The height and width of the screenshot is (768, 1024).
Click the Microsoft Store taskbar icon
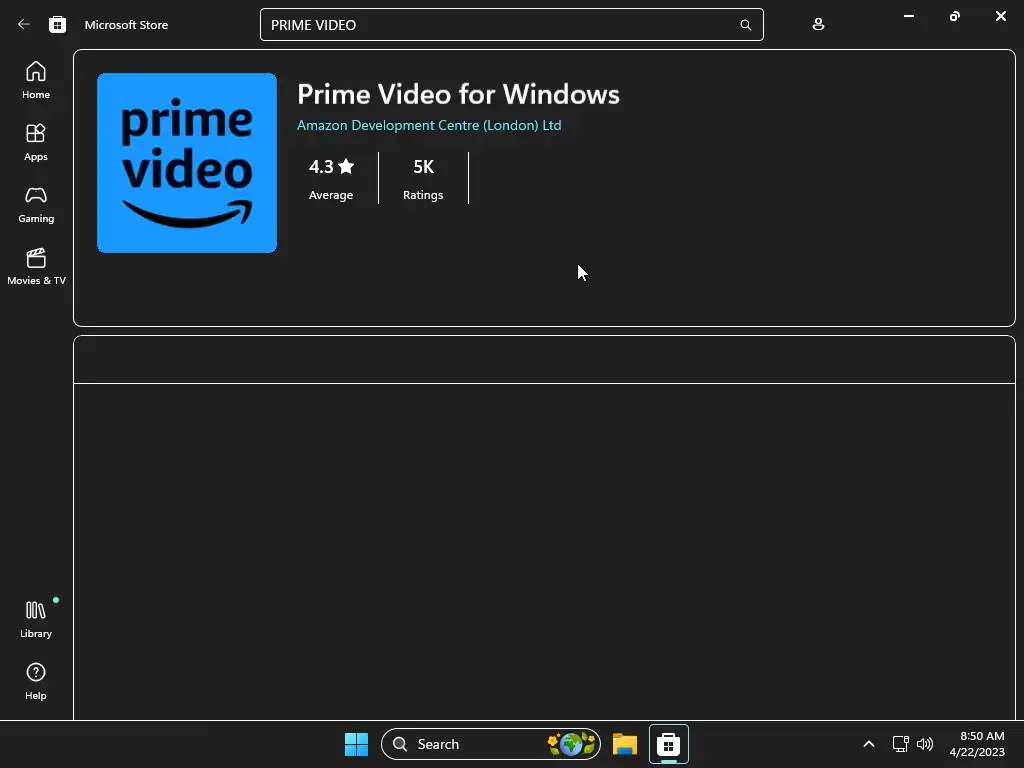click(668, 744)
